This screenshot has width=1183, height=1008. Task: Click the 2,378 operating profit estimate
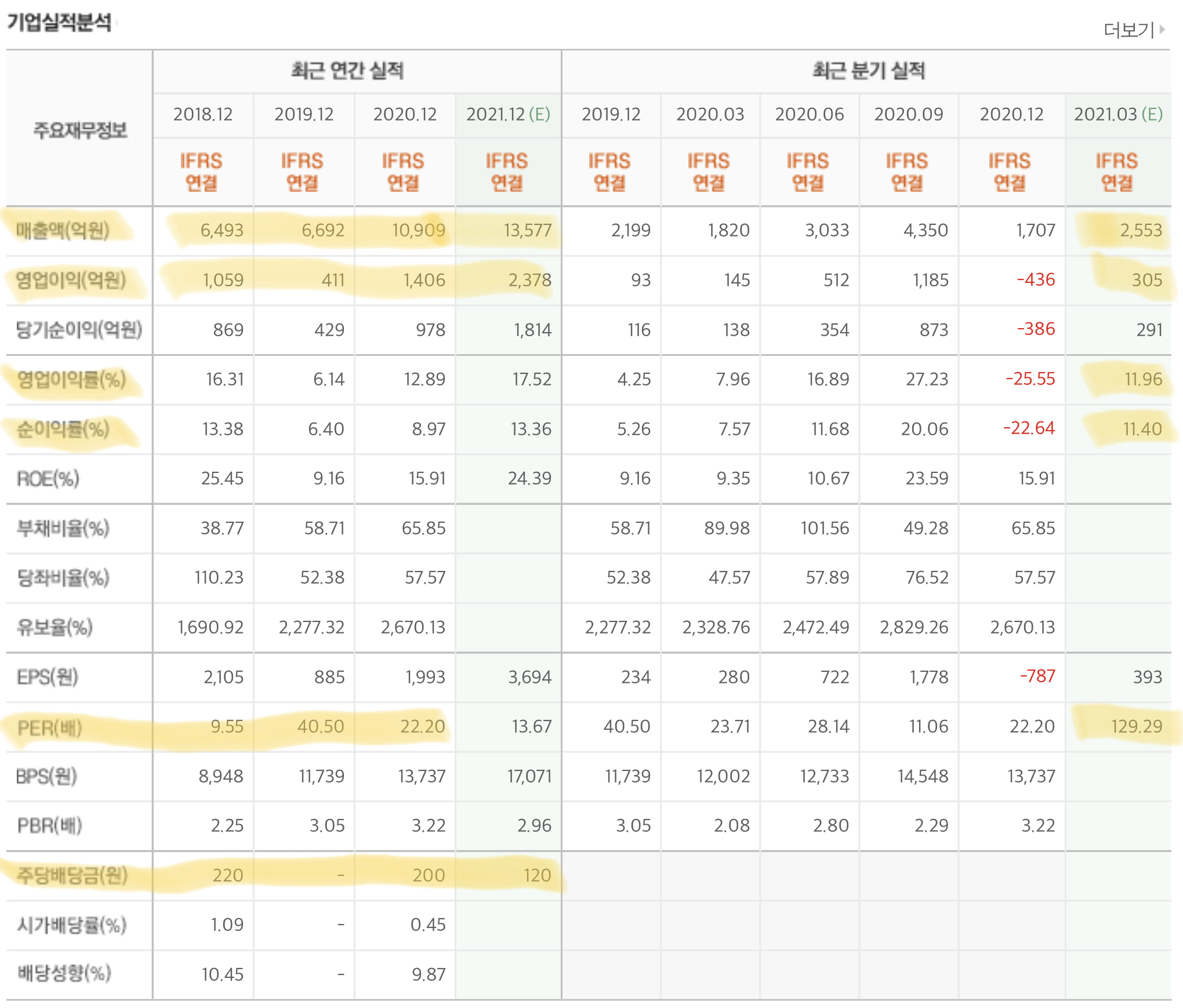point(530,281)
